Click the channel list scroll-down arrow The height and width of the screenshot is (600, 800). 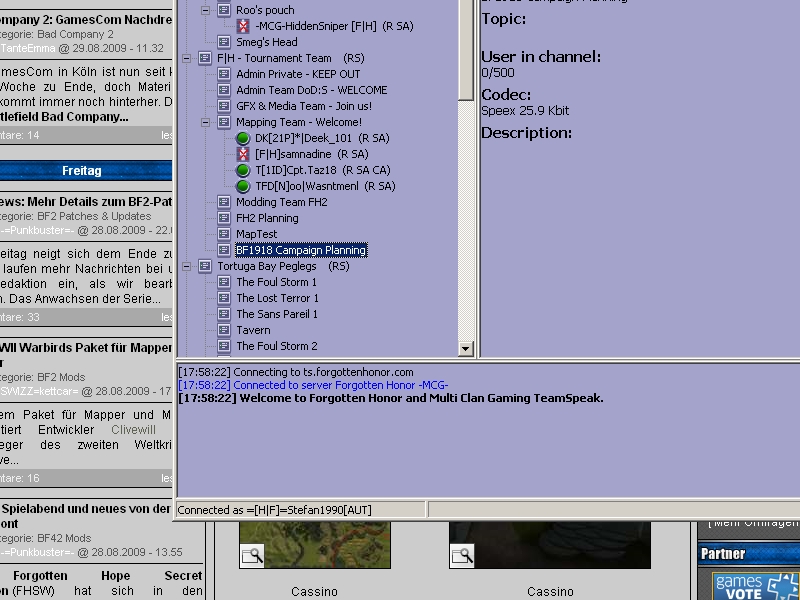[x=465, y=349]
